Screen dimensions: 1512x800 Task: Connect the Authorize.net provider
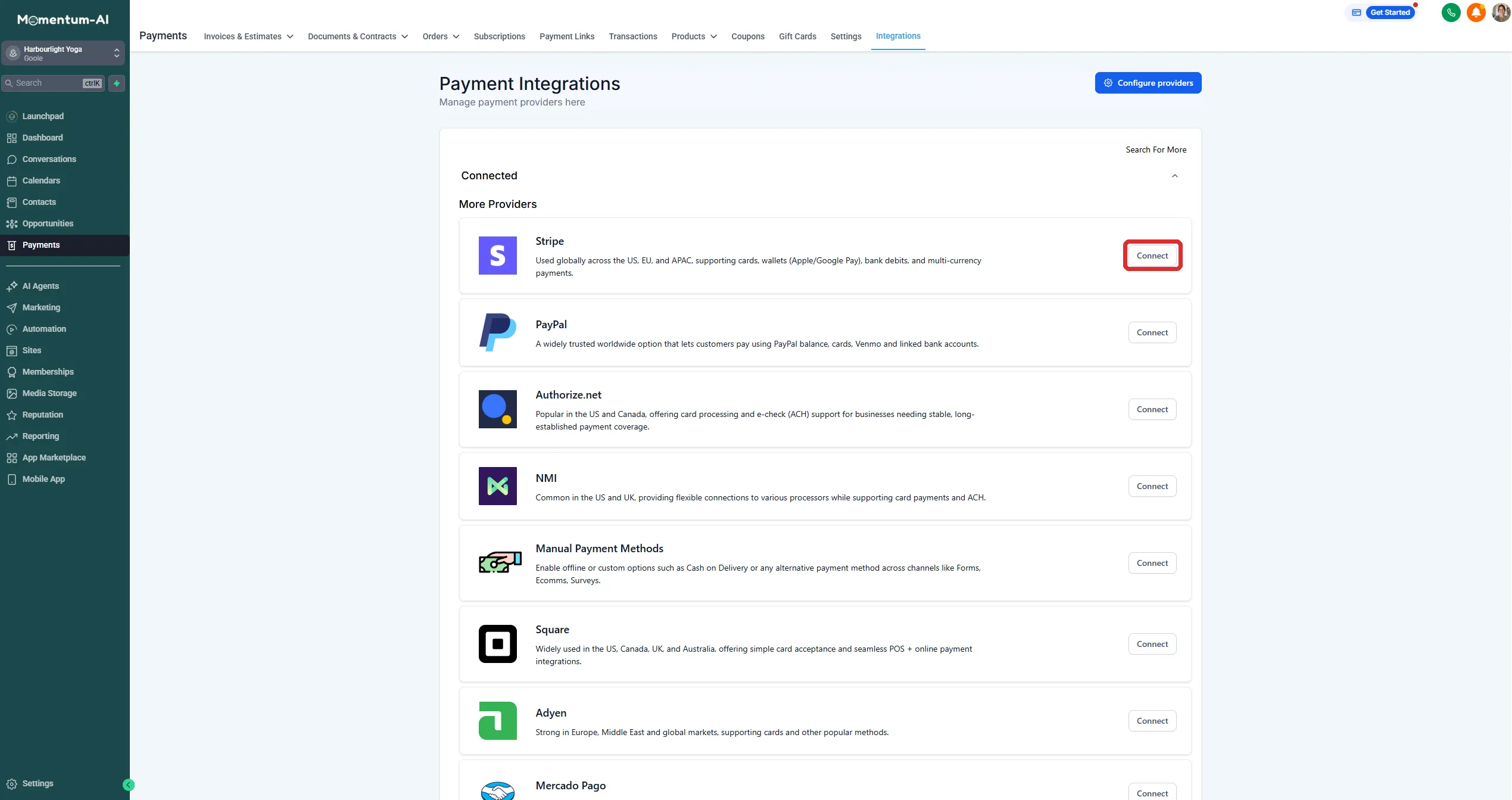[x=1152, y=409]
